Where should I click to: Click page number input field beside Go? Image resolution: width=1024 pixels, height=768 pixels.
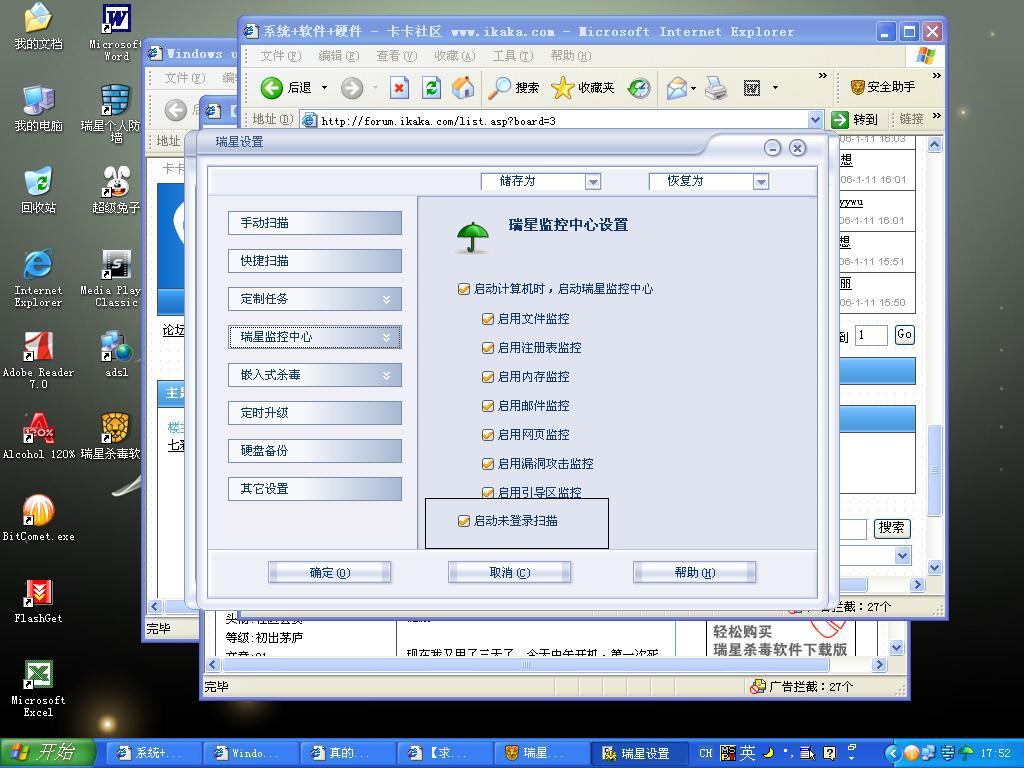(871, 335)
